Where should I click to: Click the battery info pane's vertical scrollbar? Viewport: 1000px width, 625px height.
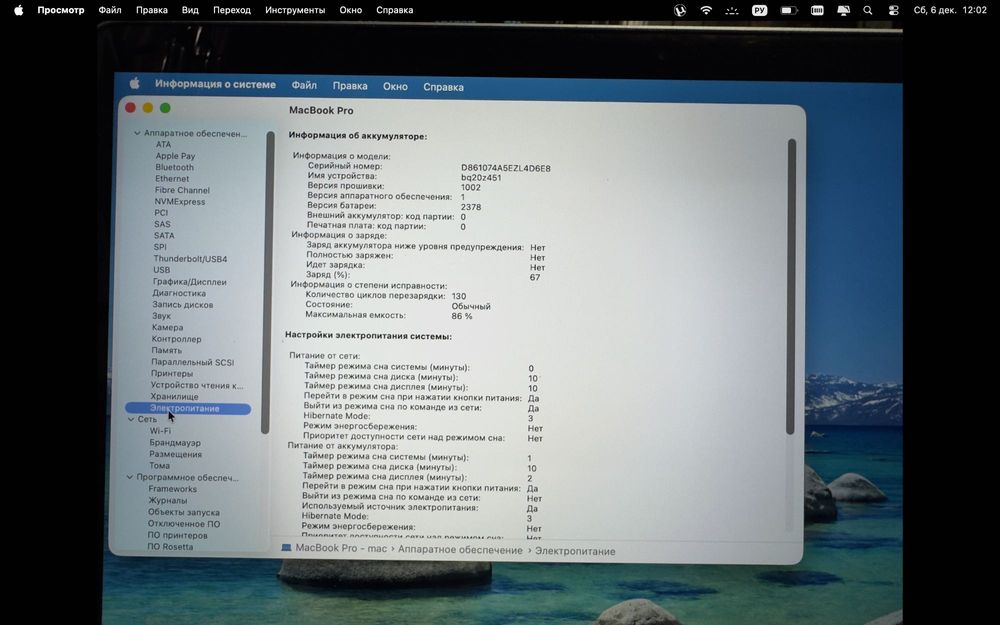(791, 286)
